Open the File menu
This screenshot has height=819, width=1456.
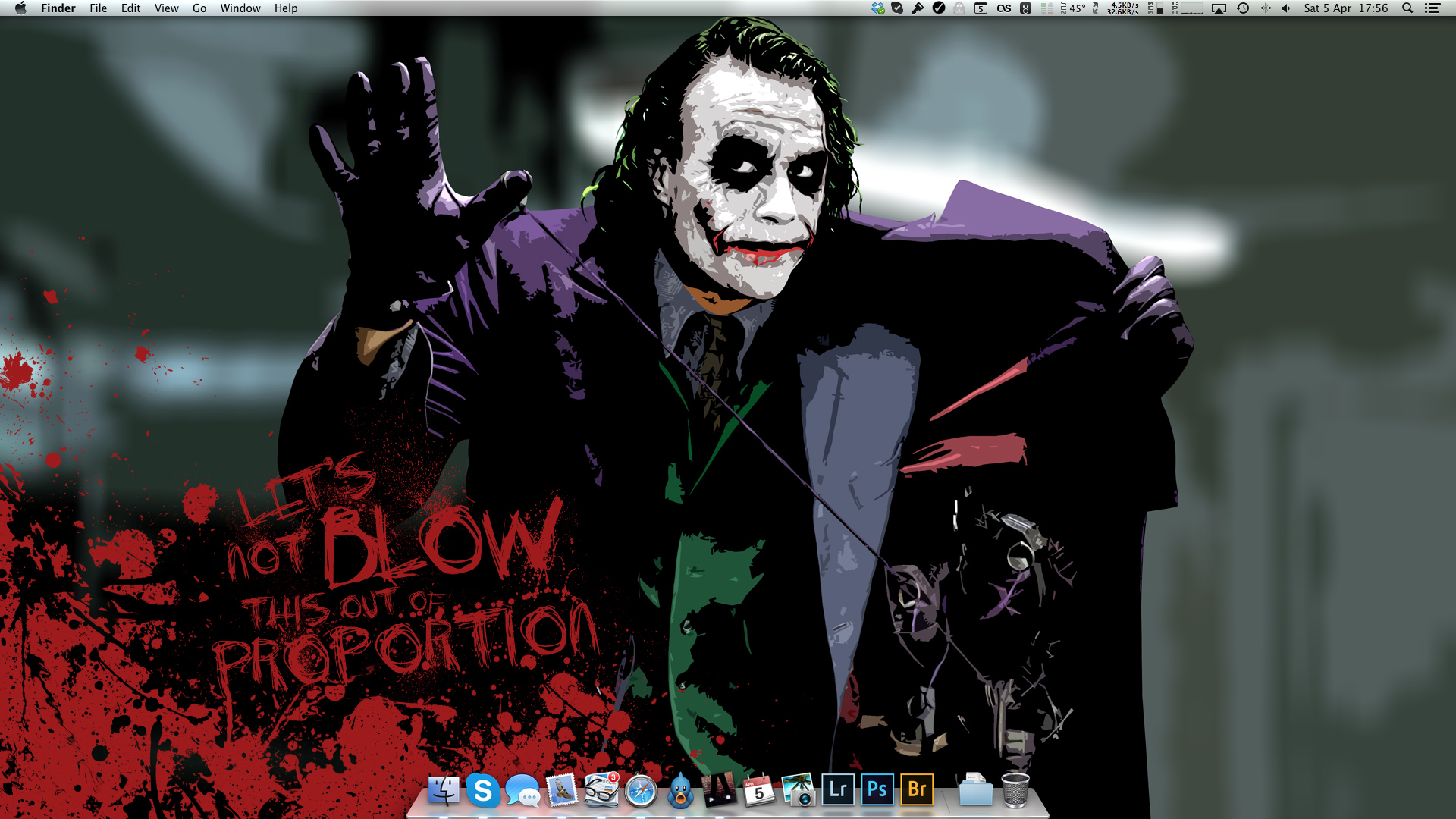point(99,8)
